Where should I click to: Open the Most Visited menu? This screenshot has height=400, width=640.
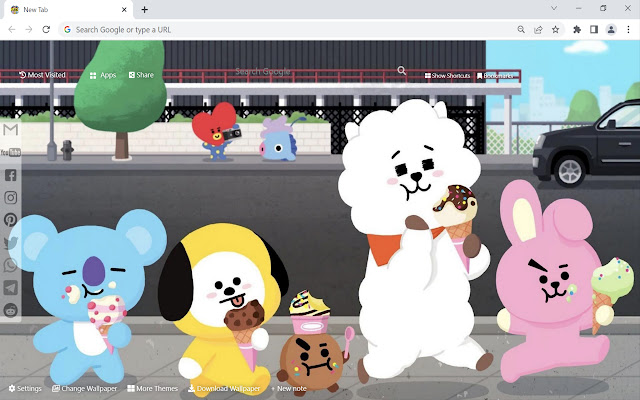42,75
